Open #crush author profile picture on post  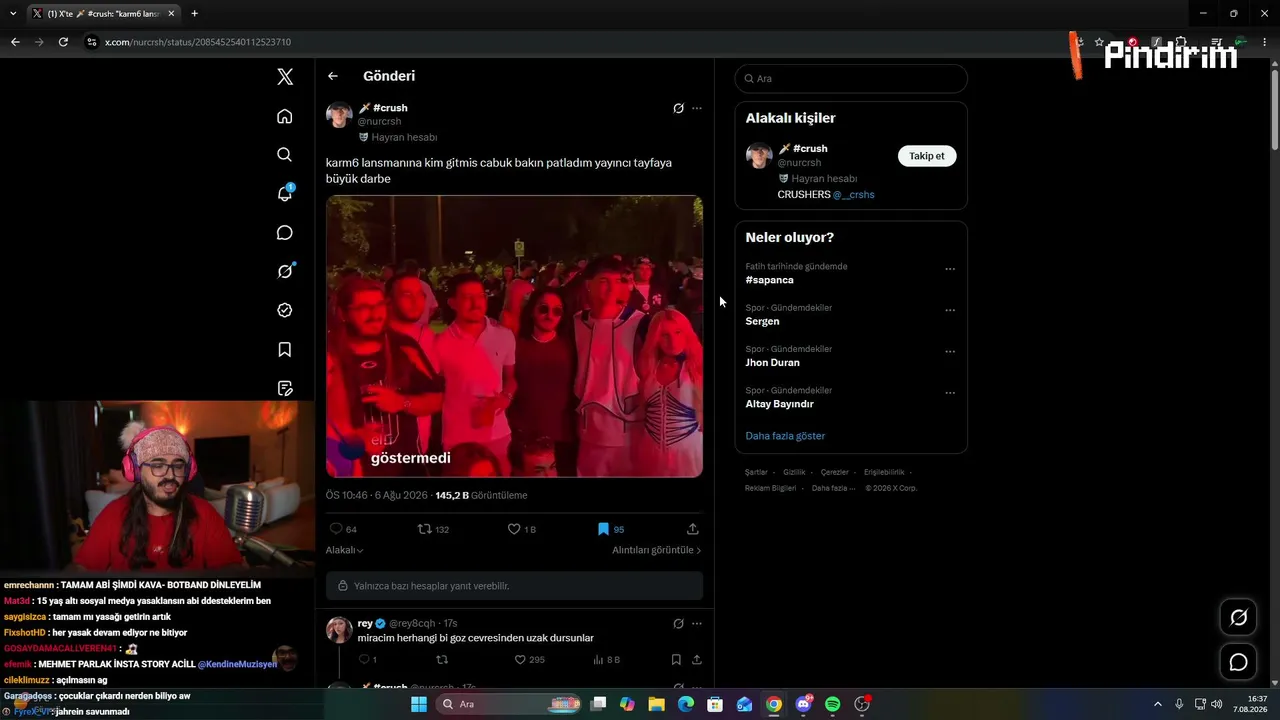[339, 115]
